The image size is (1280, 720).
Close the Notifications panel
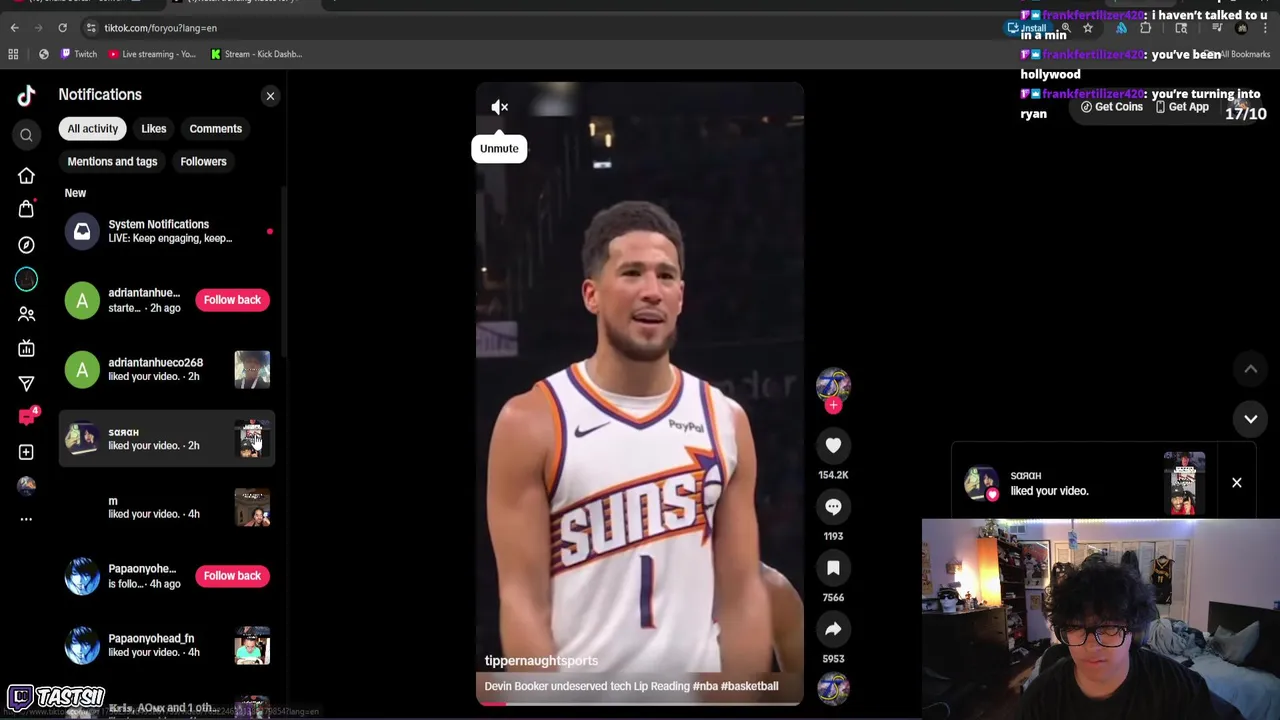[270, 96]
